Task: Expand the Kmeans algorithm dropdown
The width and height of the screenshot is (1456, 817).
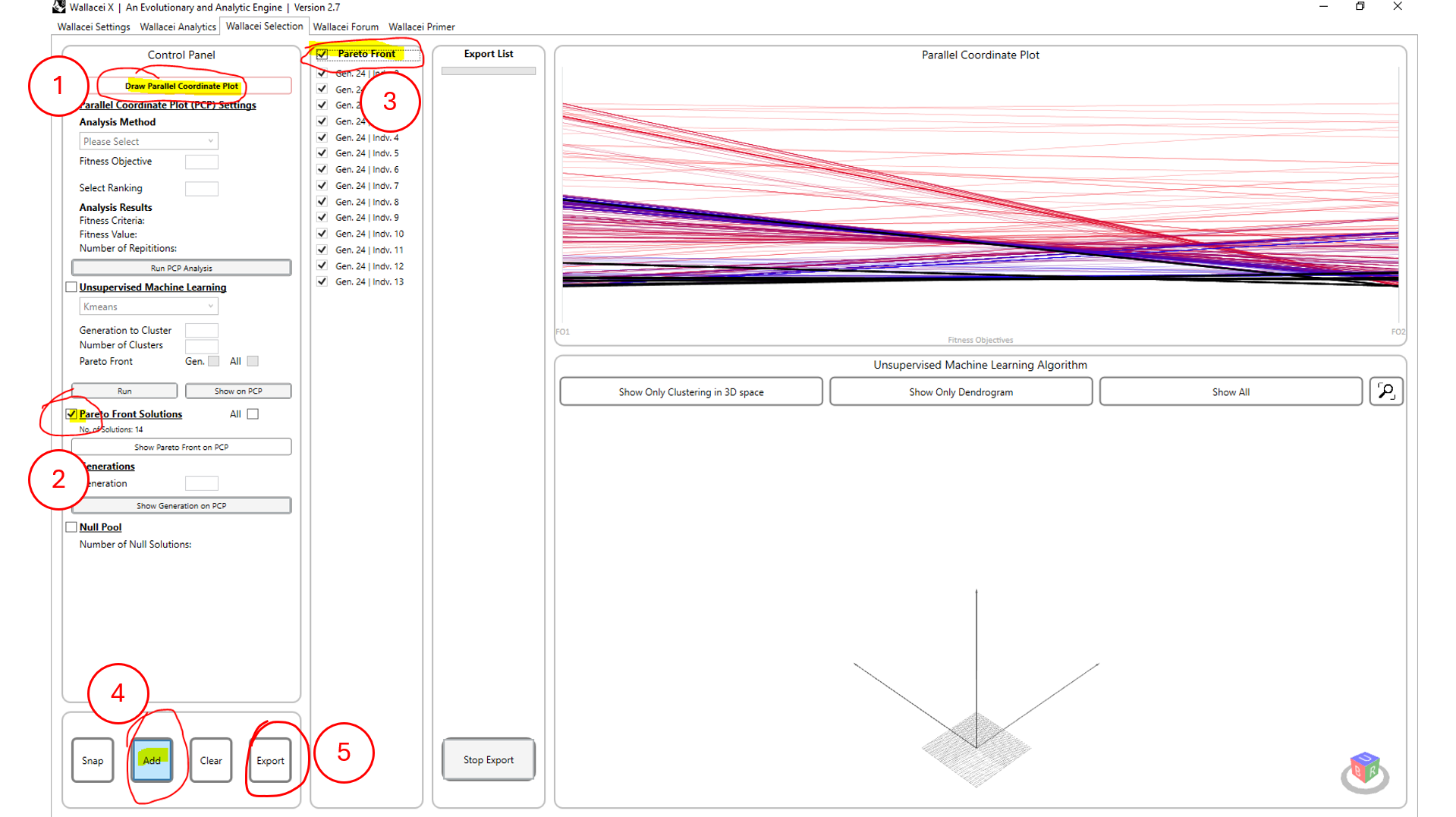Action: point(149,306)
